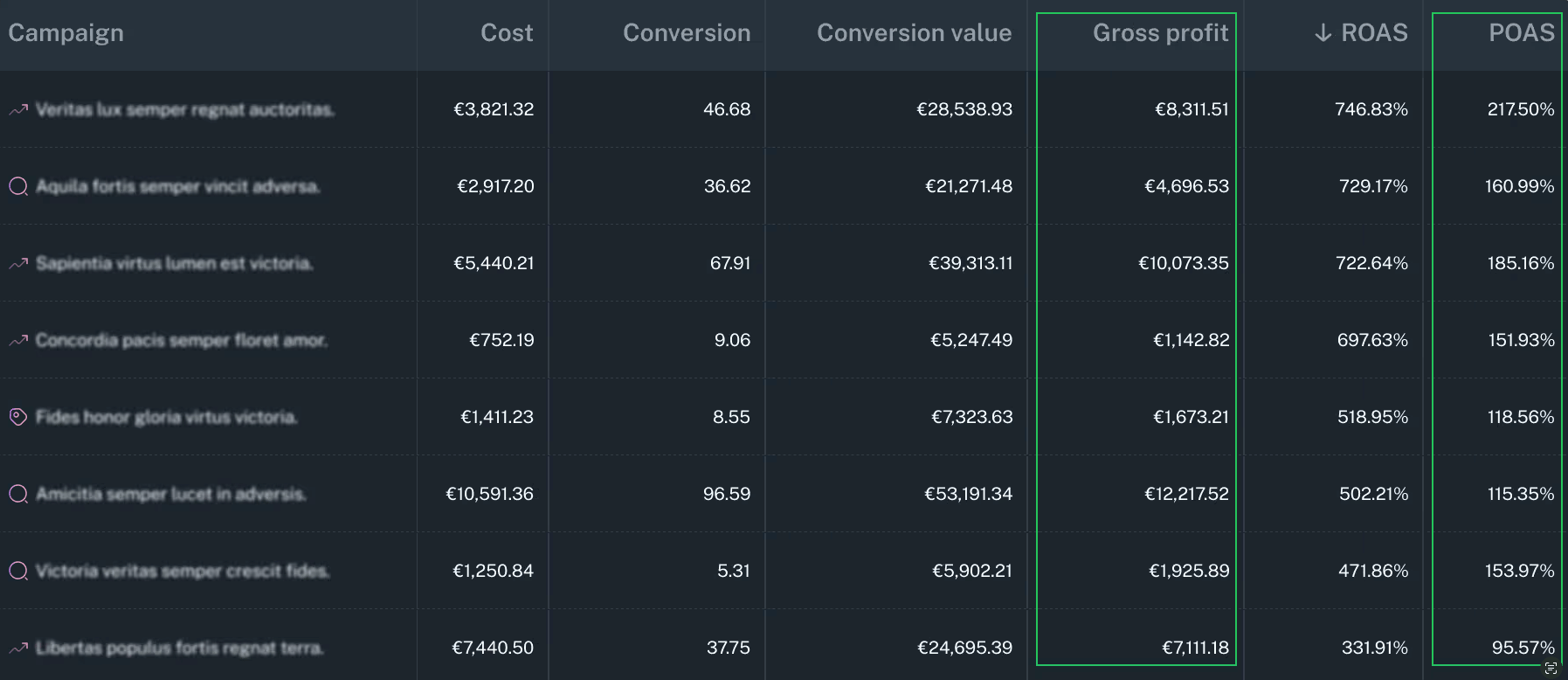Open the Amicitia semper lucet in adversis campaign
This screenshot has height=680, width=1568.
(x=171, y=494)
